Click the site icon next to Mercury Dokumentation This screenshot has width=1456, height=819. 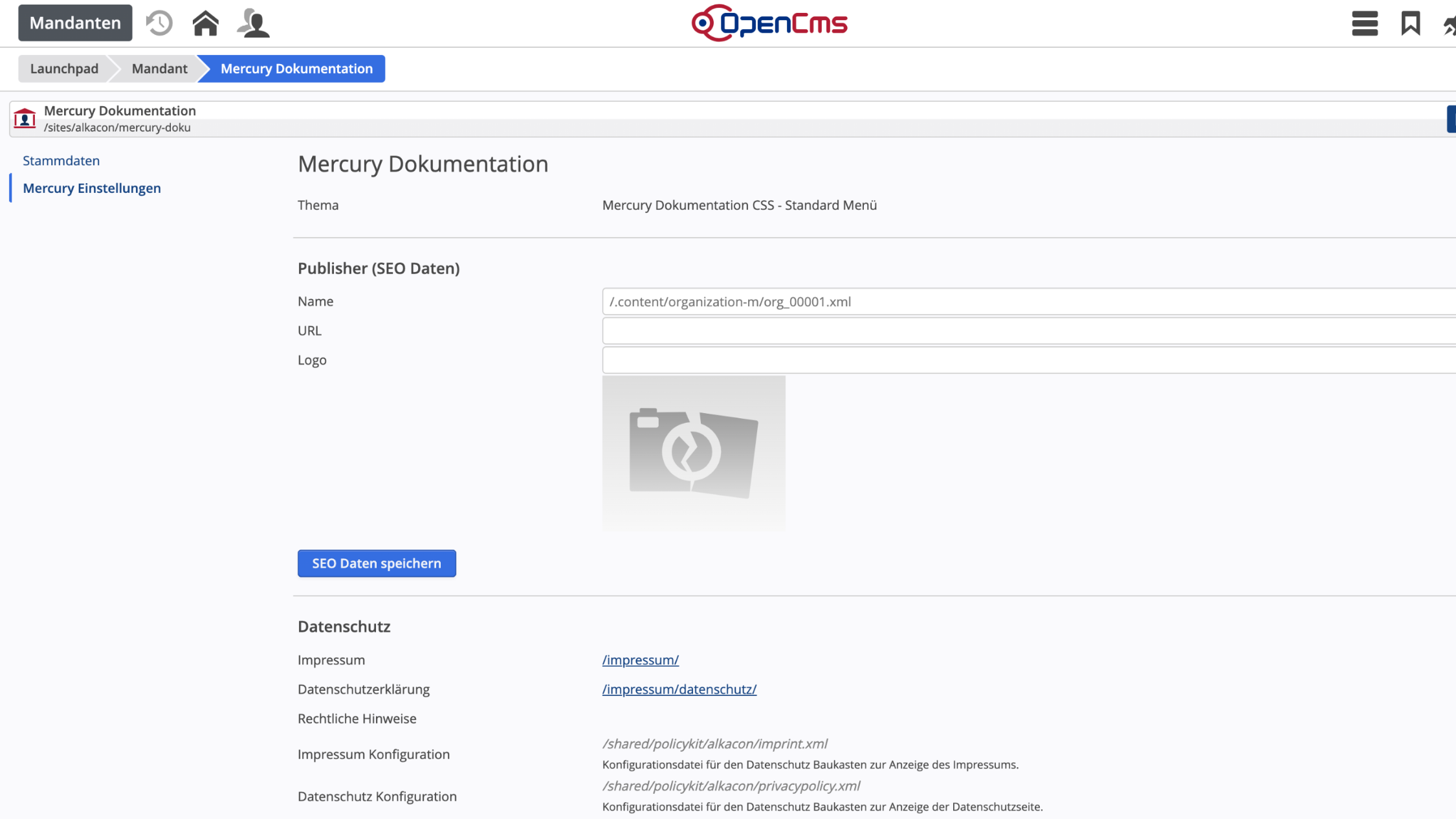coord(24,118)
